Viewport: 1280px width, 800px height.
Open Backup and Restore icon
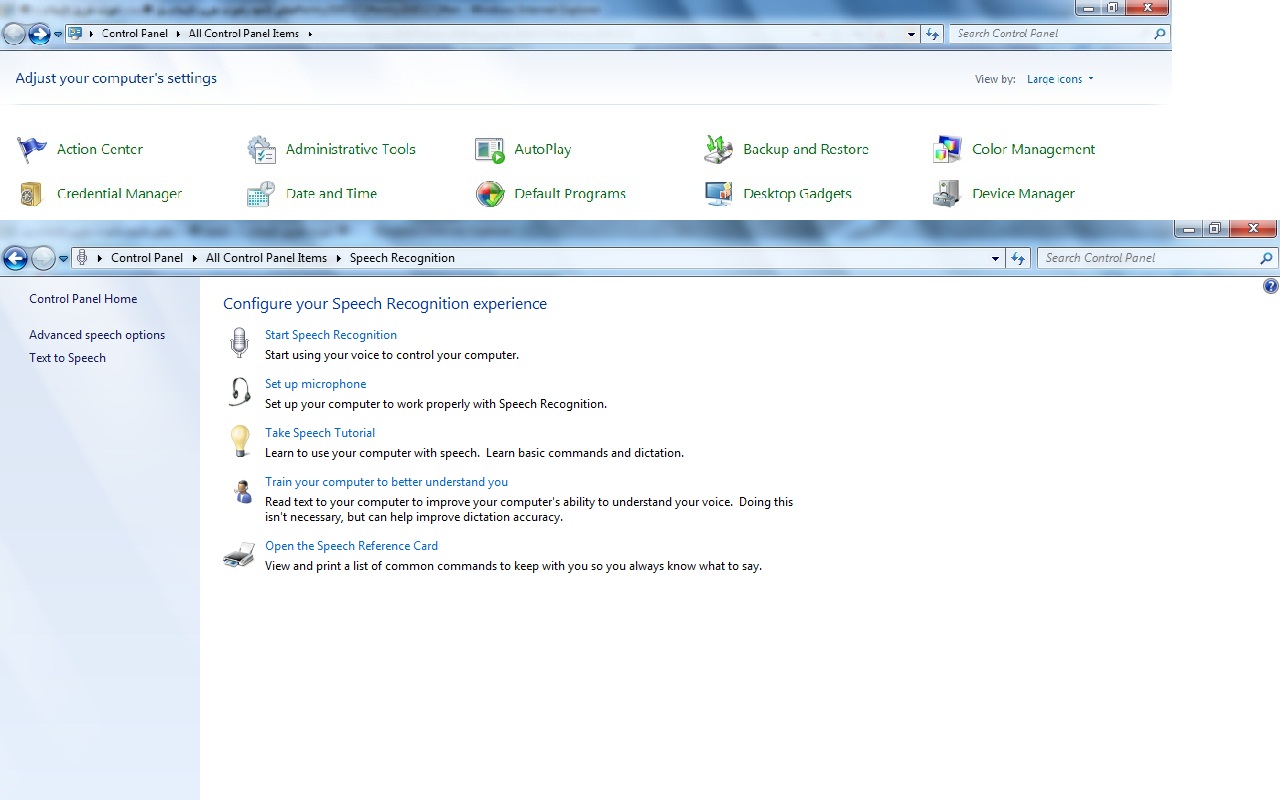tap(719, 150)
